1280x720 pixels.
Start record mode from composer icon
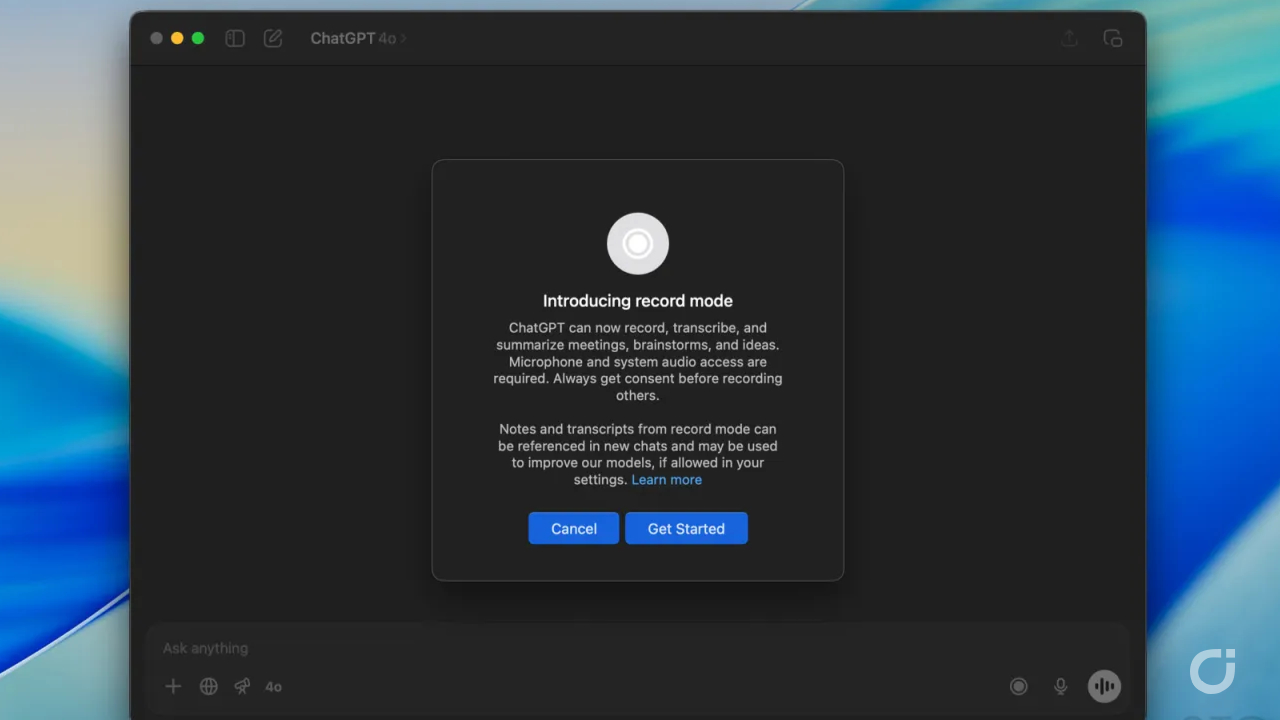(1019, 686)
